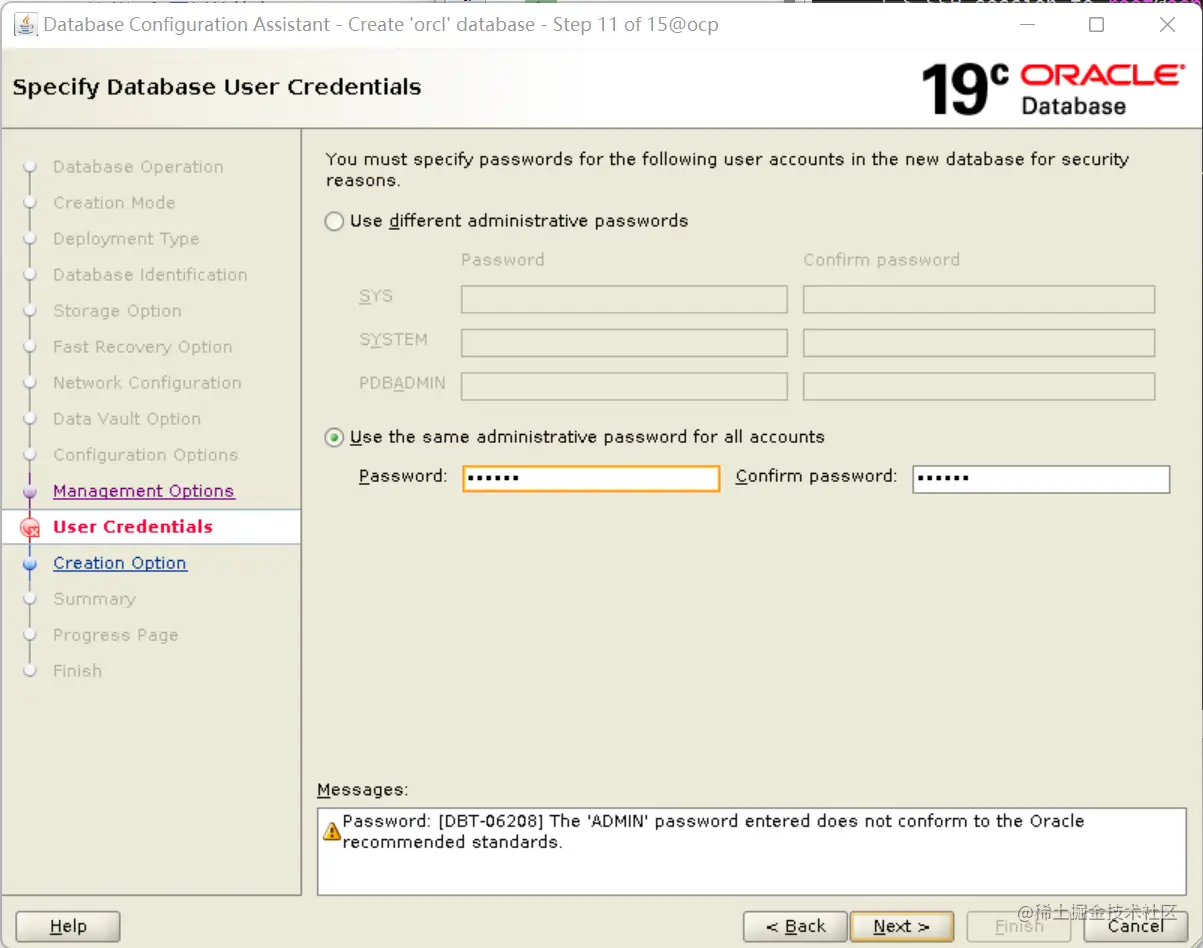Click Database Operation in the step list
Image resolution: width=1203 pixels, height=948 pixels.
pos(138,167)
